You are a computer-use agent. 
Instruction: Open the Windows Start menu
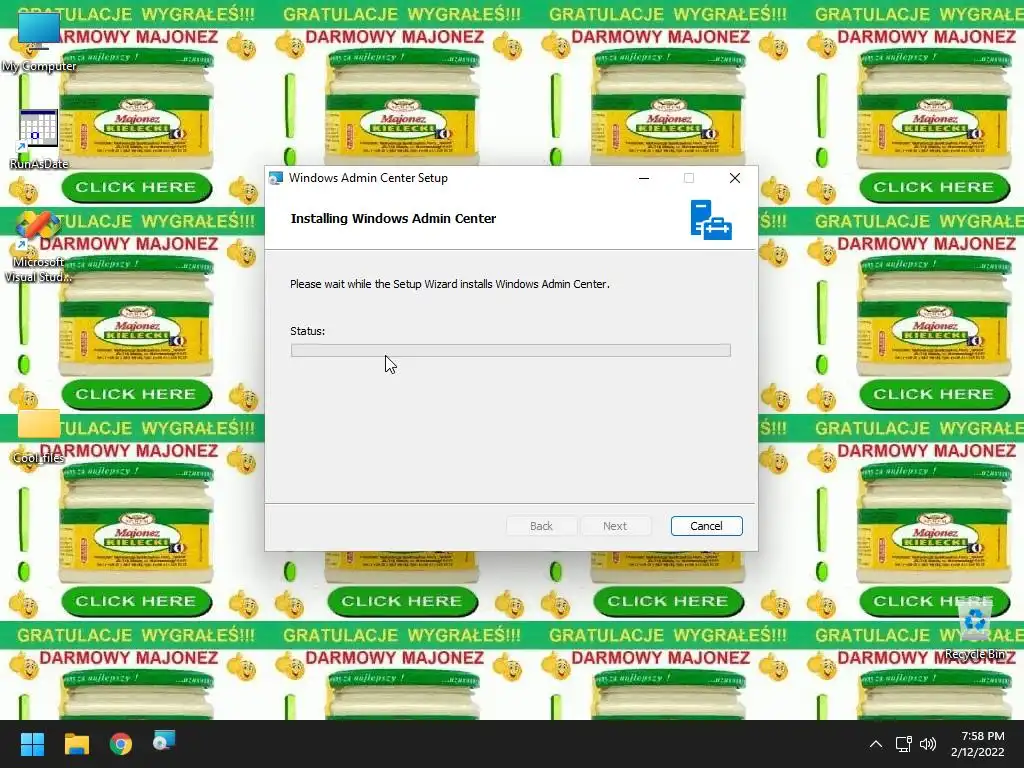coord(32,744)
